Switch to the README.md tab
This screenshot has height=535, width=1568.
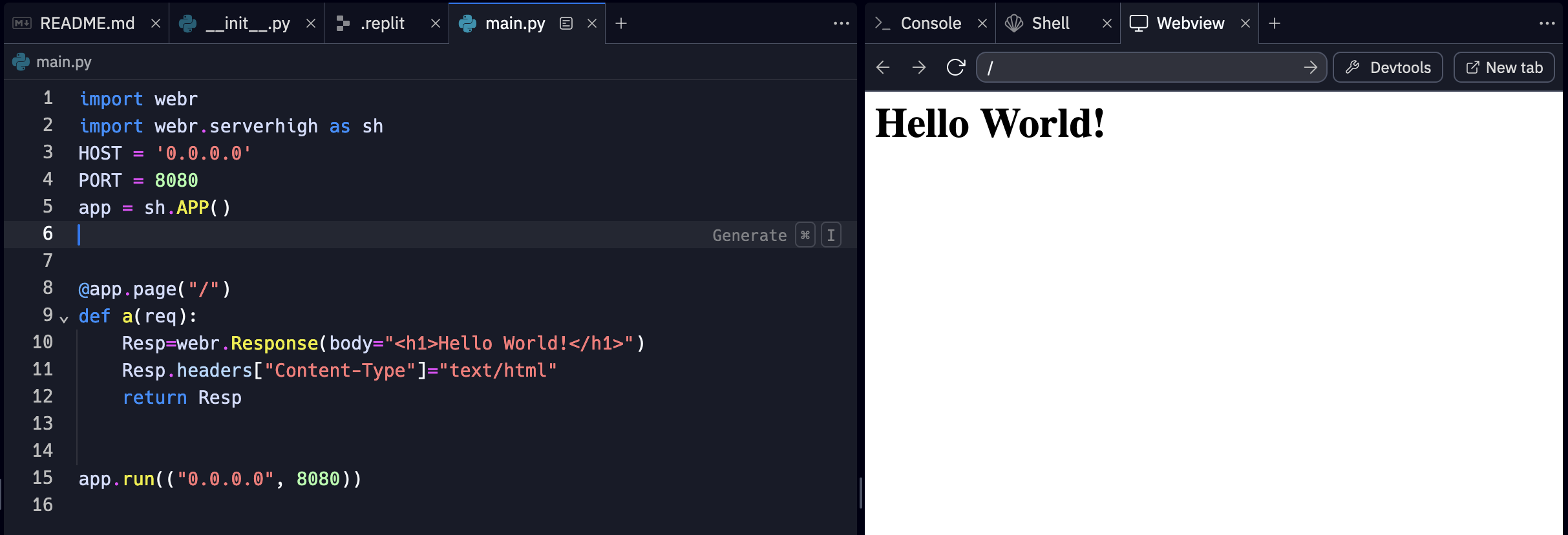tap(87, 23)
